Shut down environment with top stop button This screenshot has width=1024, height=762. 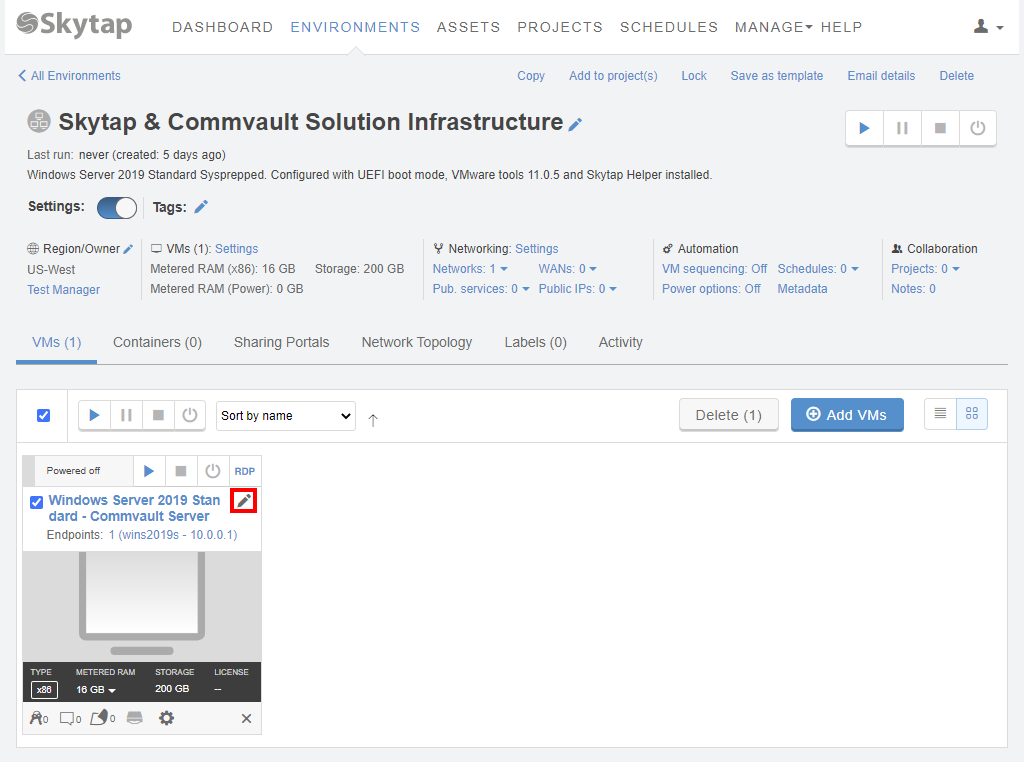[x=940, y=128]
